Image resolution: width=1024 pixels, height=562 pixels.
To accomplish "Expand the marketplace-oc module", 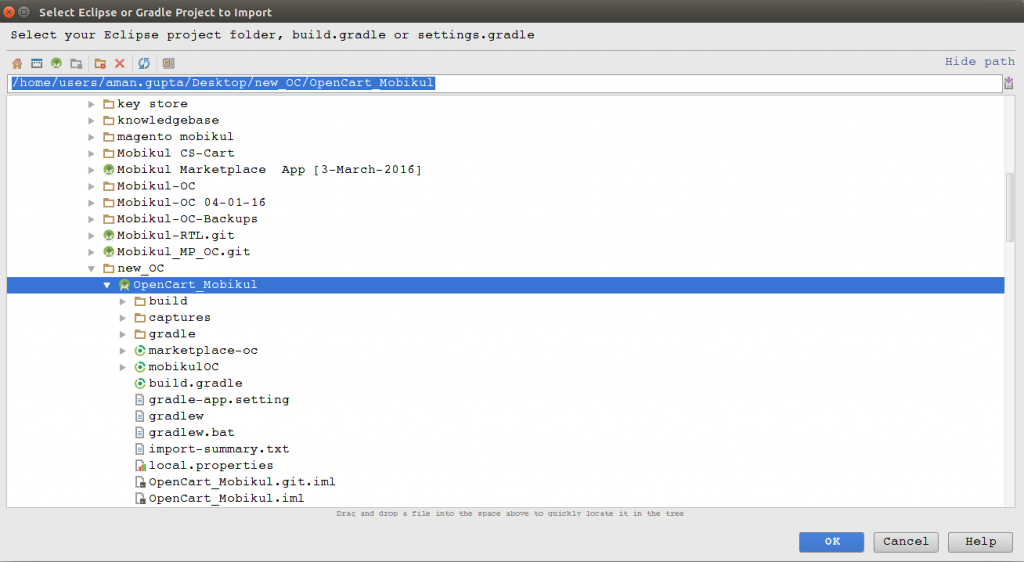I will [x=123, y=351].
